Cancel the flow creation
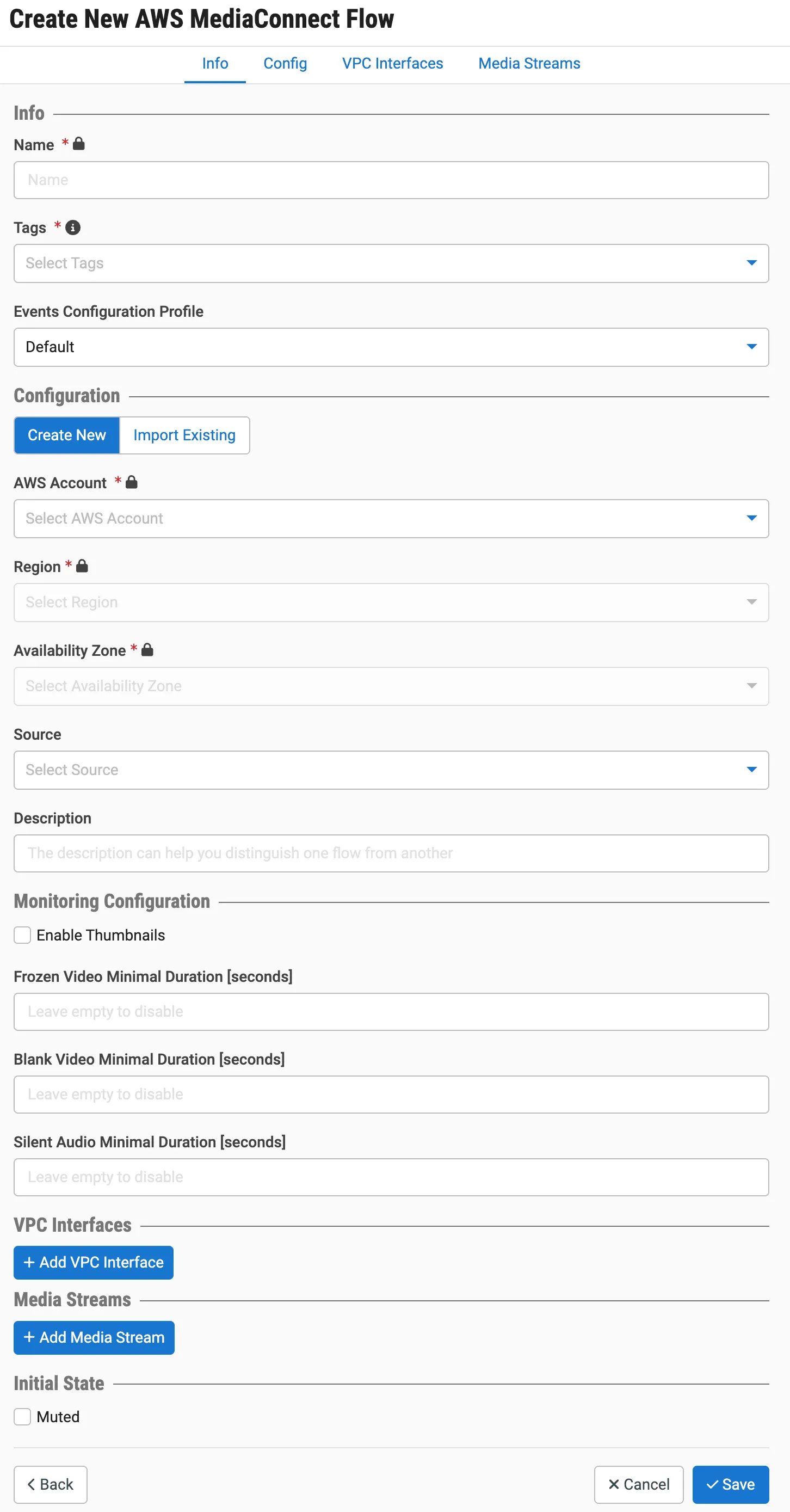This screenshot has width=790, height=1512. tap(639, 1484)
